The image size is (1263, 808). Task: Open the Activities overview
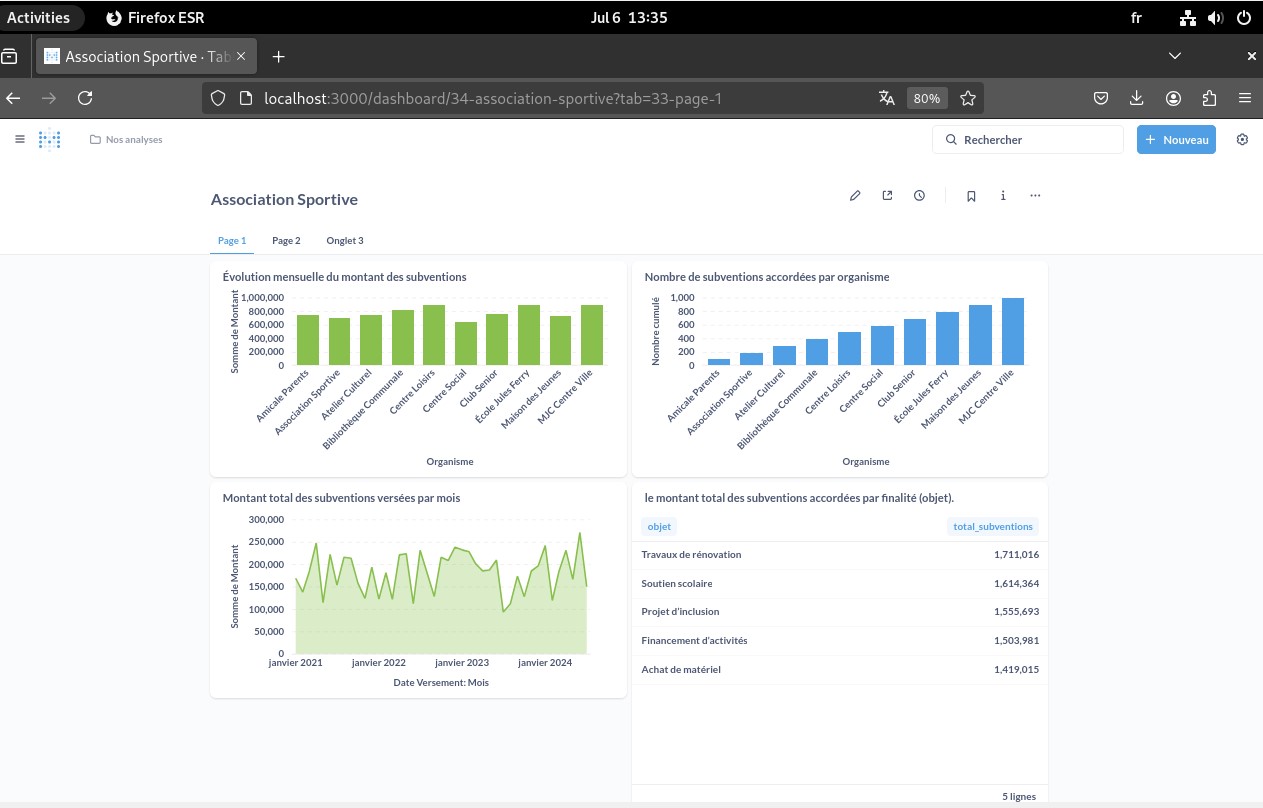point(39,17)
